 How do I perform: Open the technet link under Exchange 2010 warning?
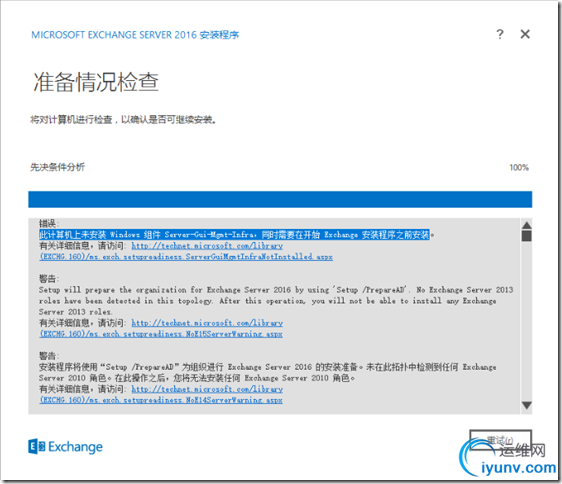point(207,389)
